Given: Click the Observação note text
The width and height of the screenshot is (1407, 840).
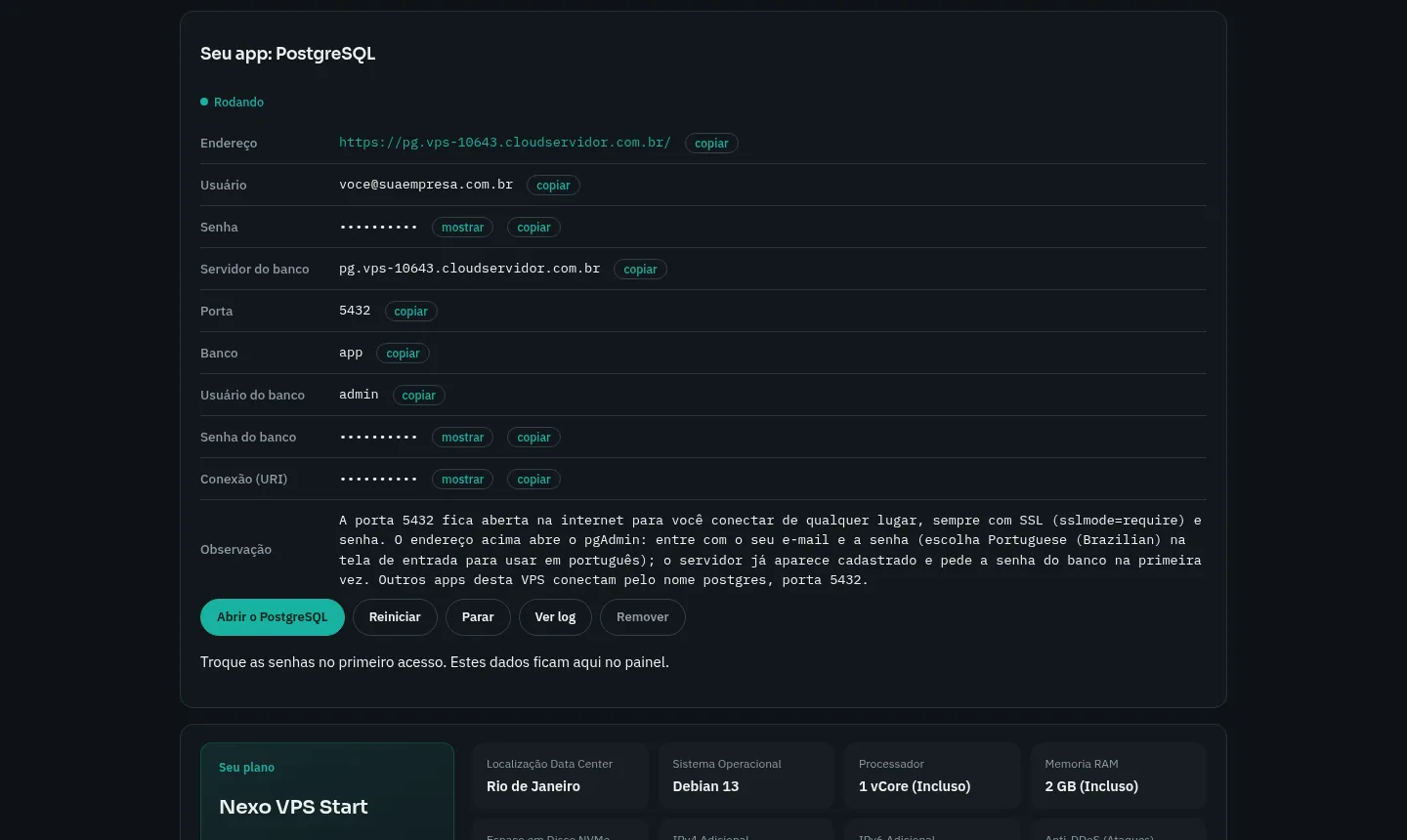Looking at the screenshot, I should pyautogui.click(x=771, y=550).
